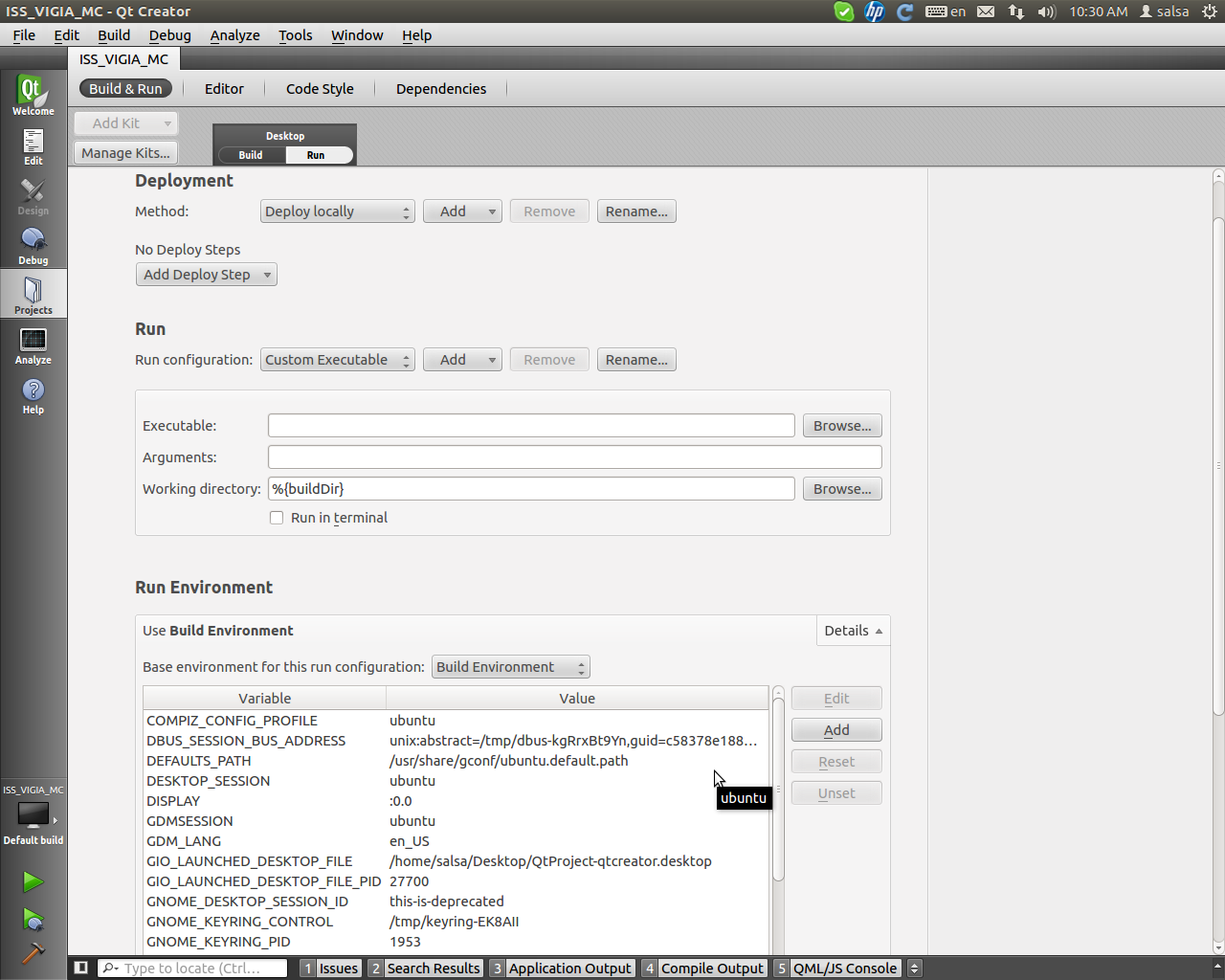
Task: Select the Build & Run tab
Action: pos(125,89)
